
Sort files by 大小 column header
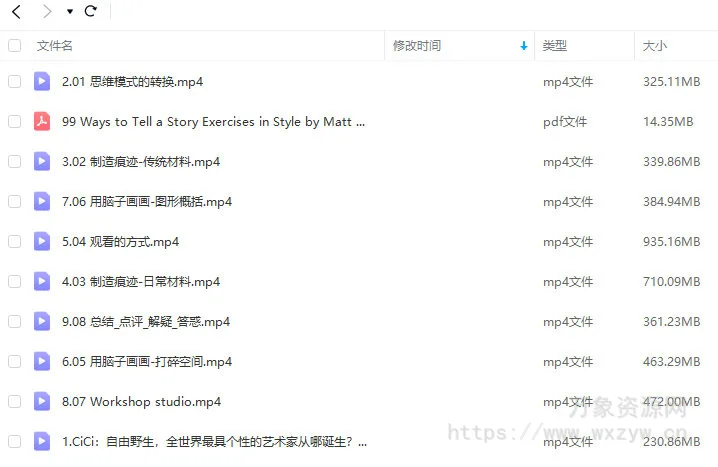pos(655,46)
